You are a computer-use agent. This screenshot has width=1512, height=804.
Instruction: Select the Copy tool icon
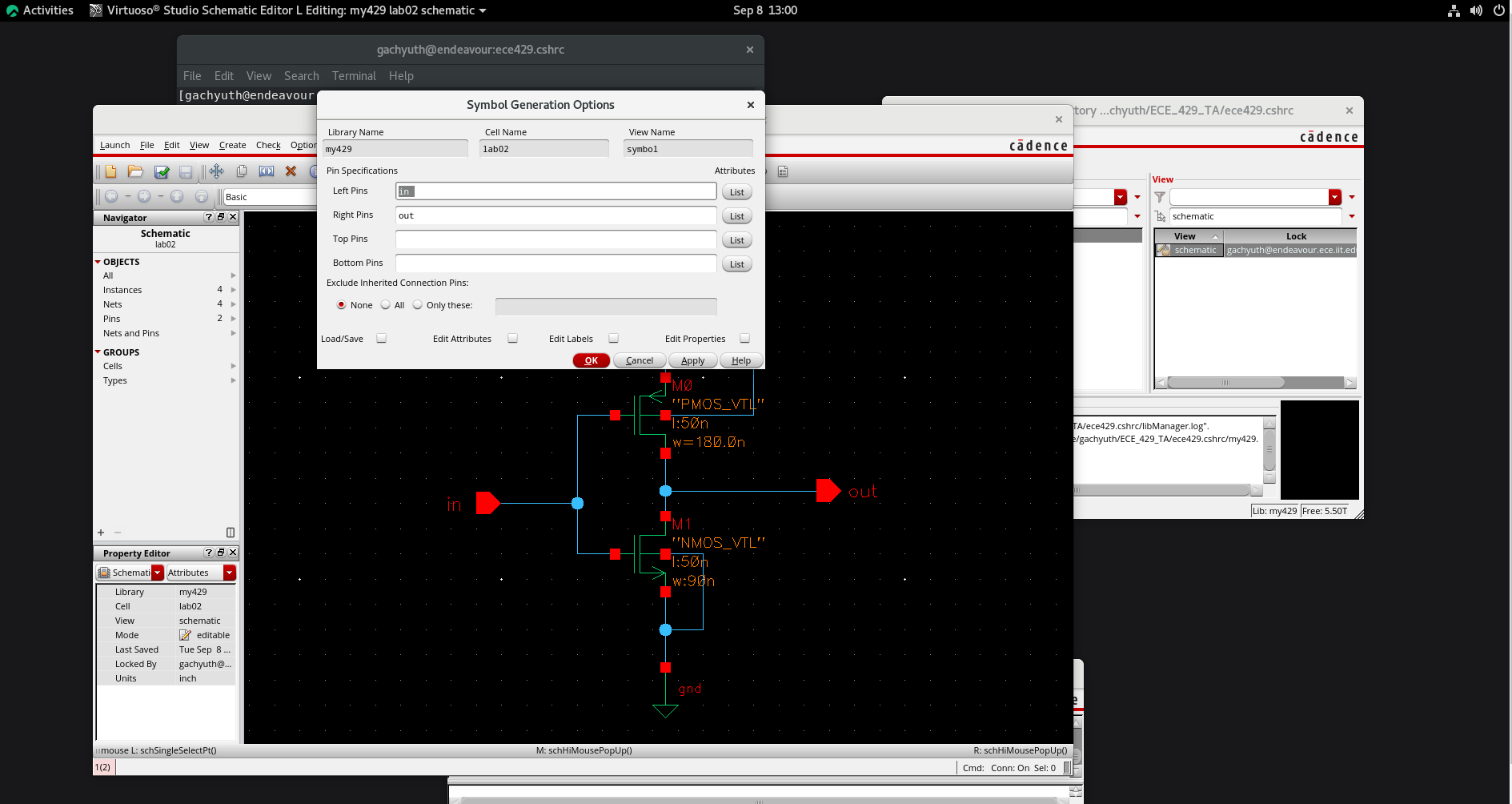[x=242, y=171]
